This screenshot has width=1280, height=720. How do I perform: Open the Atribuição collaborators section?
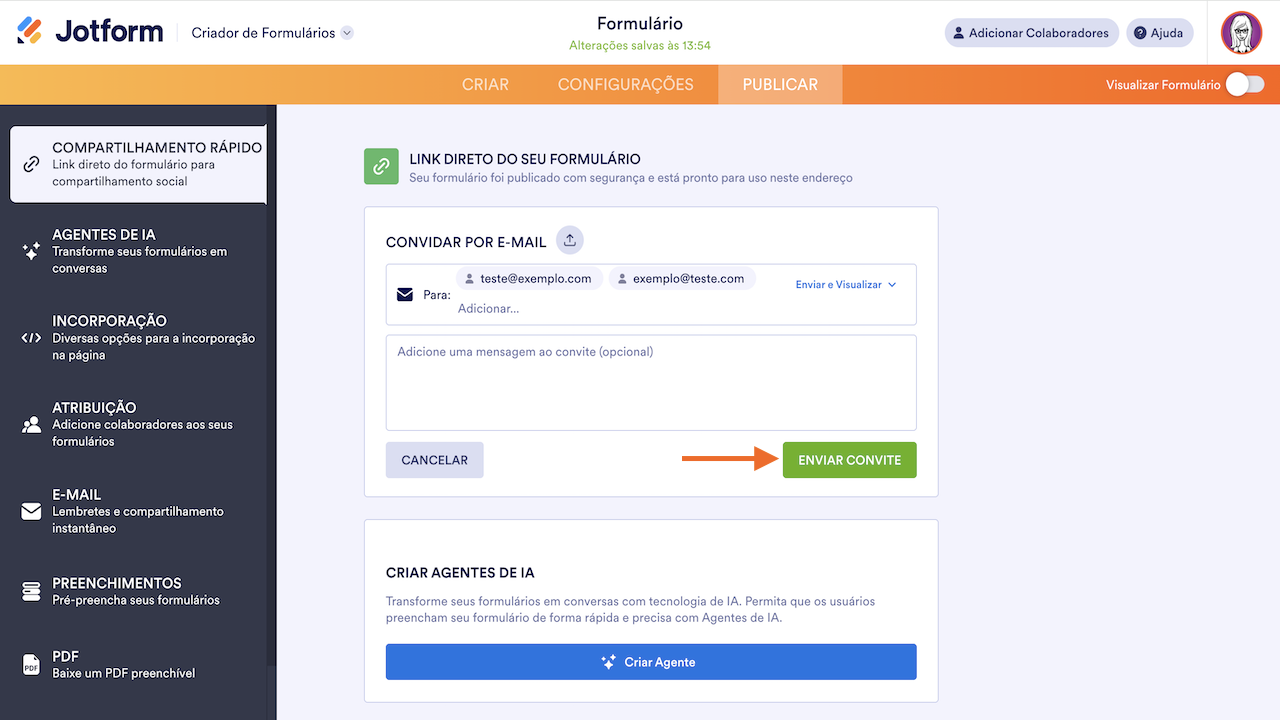[x=138, y=424]
